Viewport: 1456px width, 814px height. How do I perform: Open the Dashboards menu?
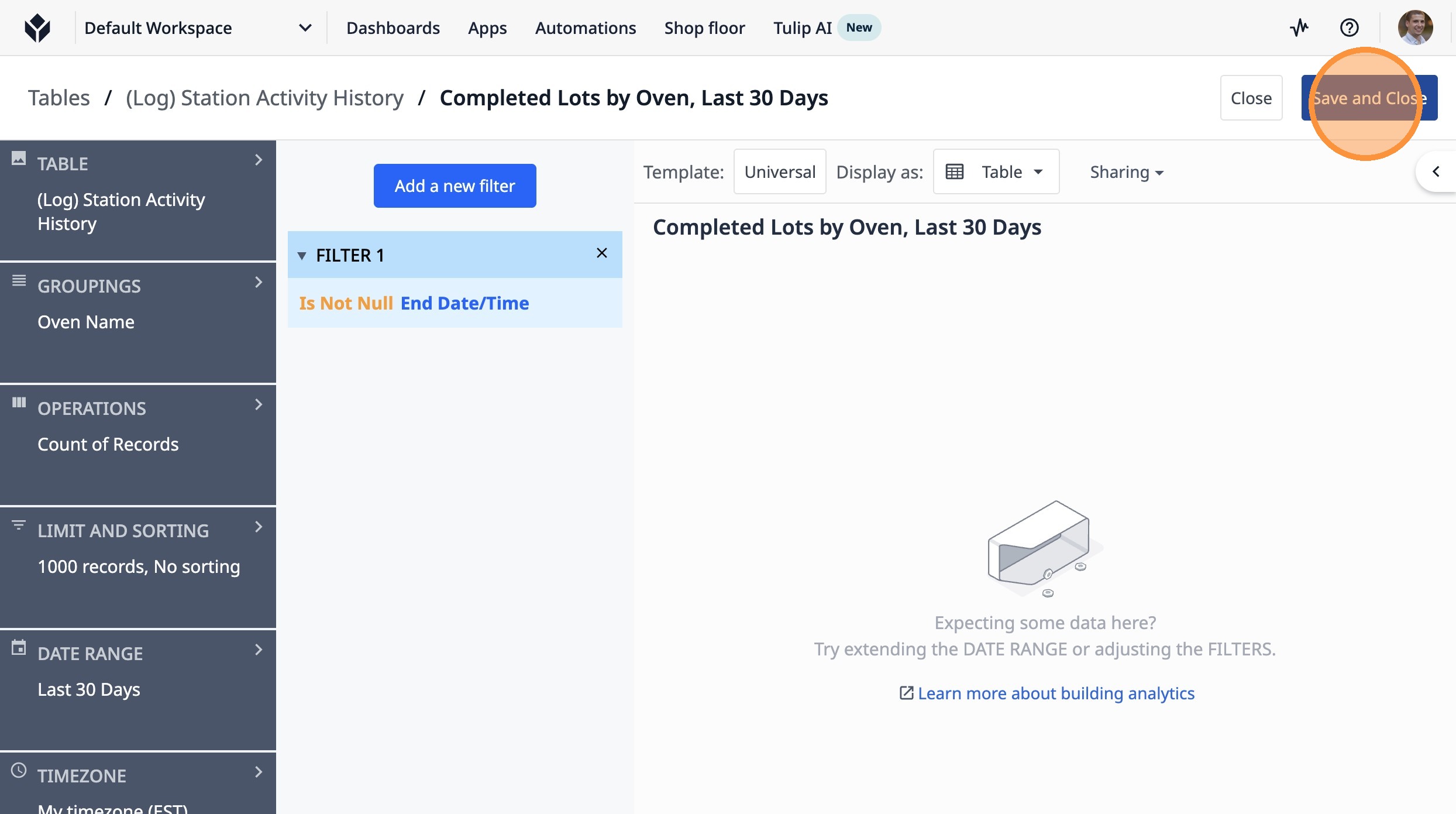click(393, 28)
